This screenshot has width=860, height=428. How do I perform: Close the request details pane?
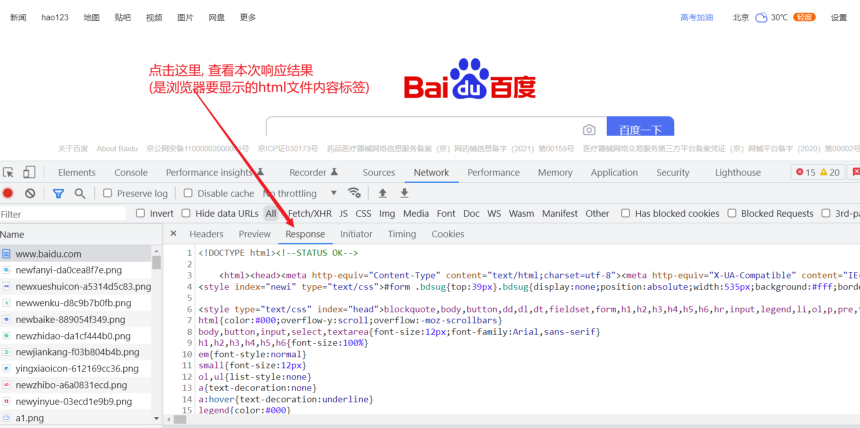click(x=173, y=233)
